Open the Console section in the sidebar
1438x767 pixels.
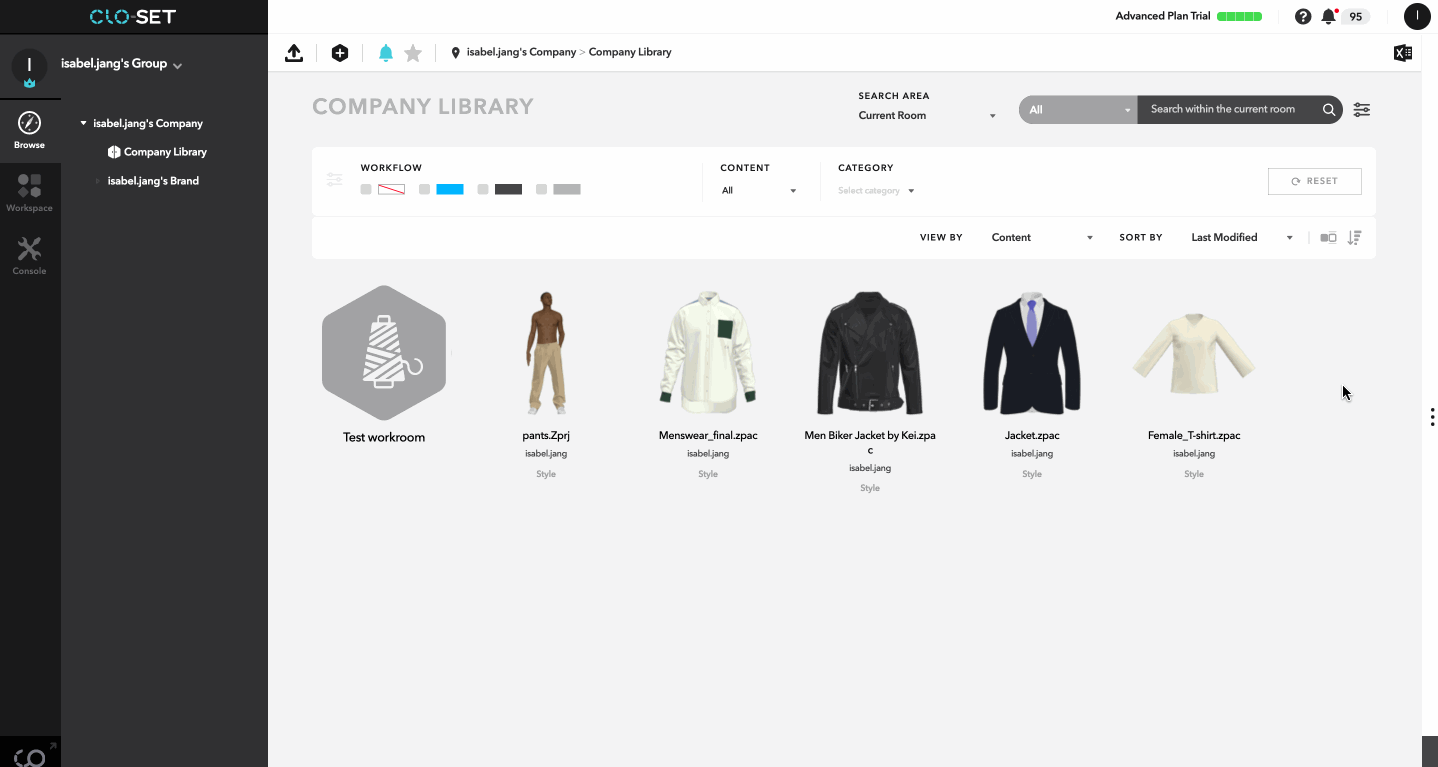[x=29, y=252]
